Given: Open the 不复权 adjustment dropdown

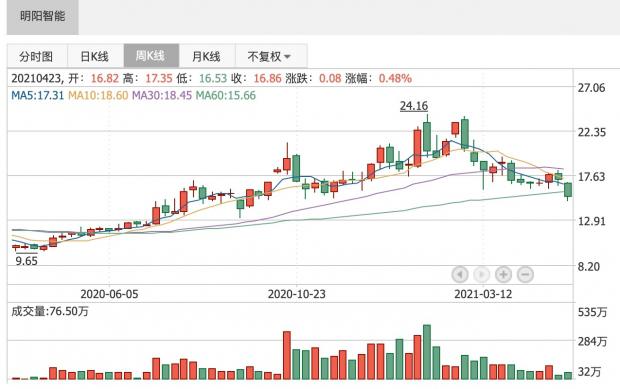Looking at the screenshot, I should coord(271,56).
